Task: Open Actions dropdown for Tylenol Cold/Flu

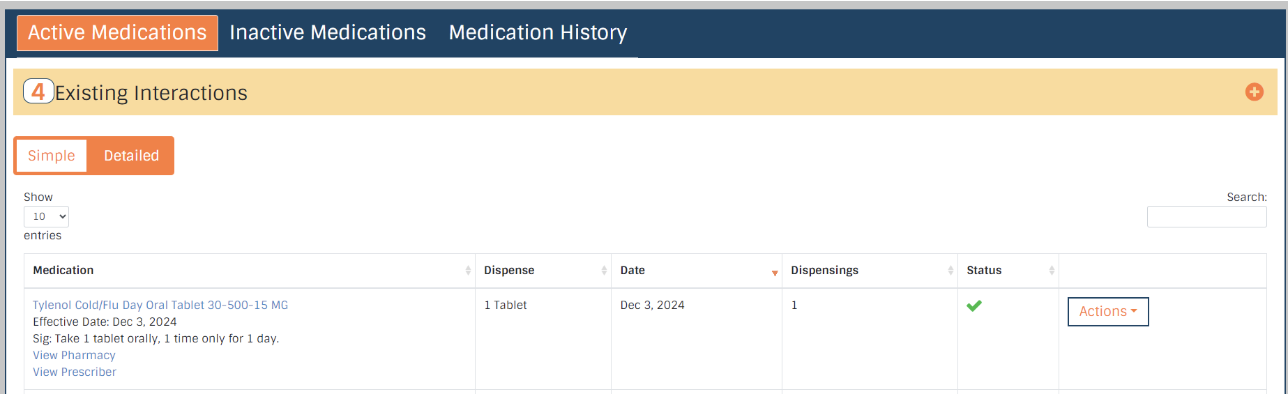Action: tap(1108, 311)
